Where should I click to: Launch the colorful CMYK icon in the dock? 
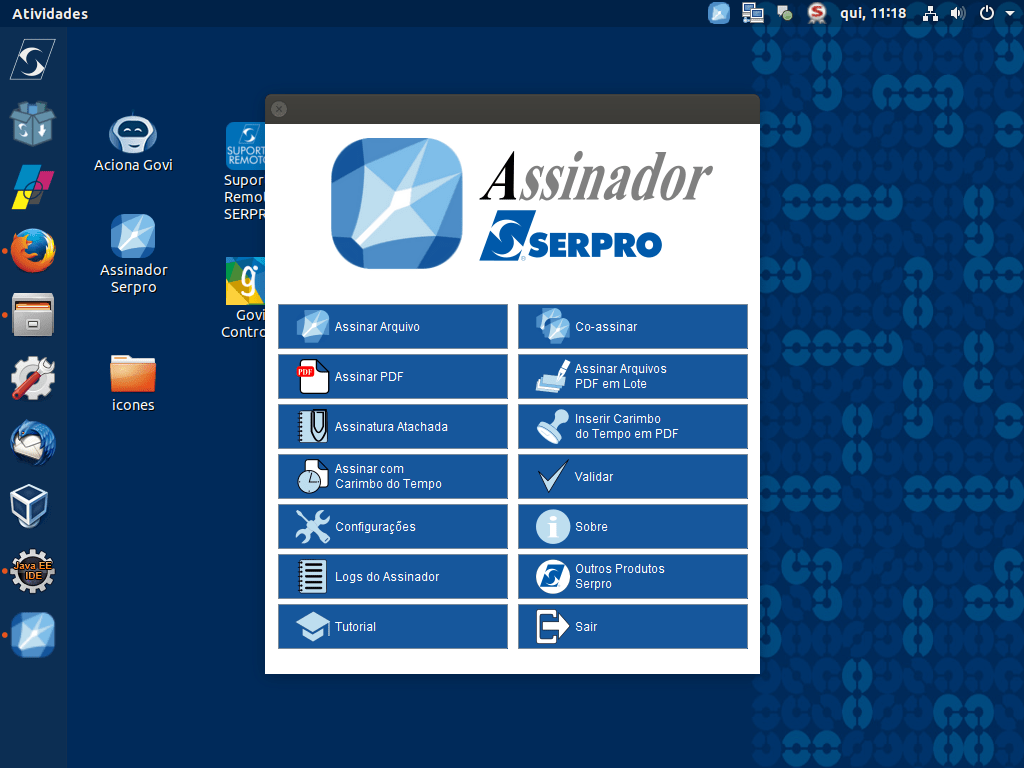[x=33, y=187]
